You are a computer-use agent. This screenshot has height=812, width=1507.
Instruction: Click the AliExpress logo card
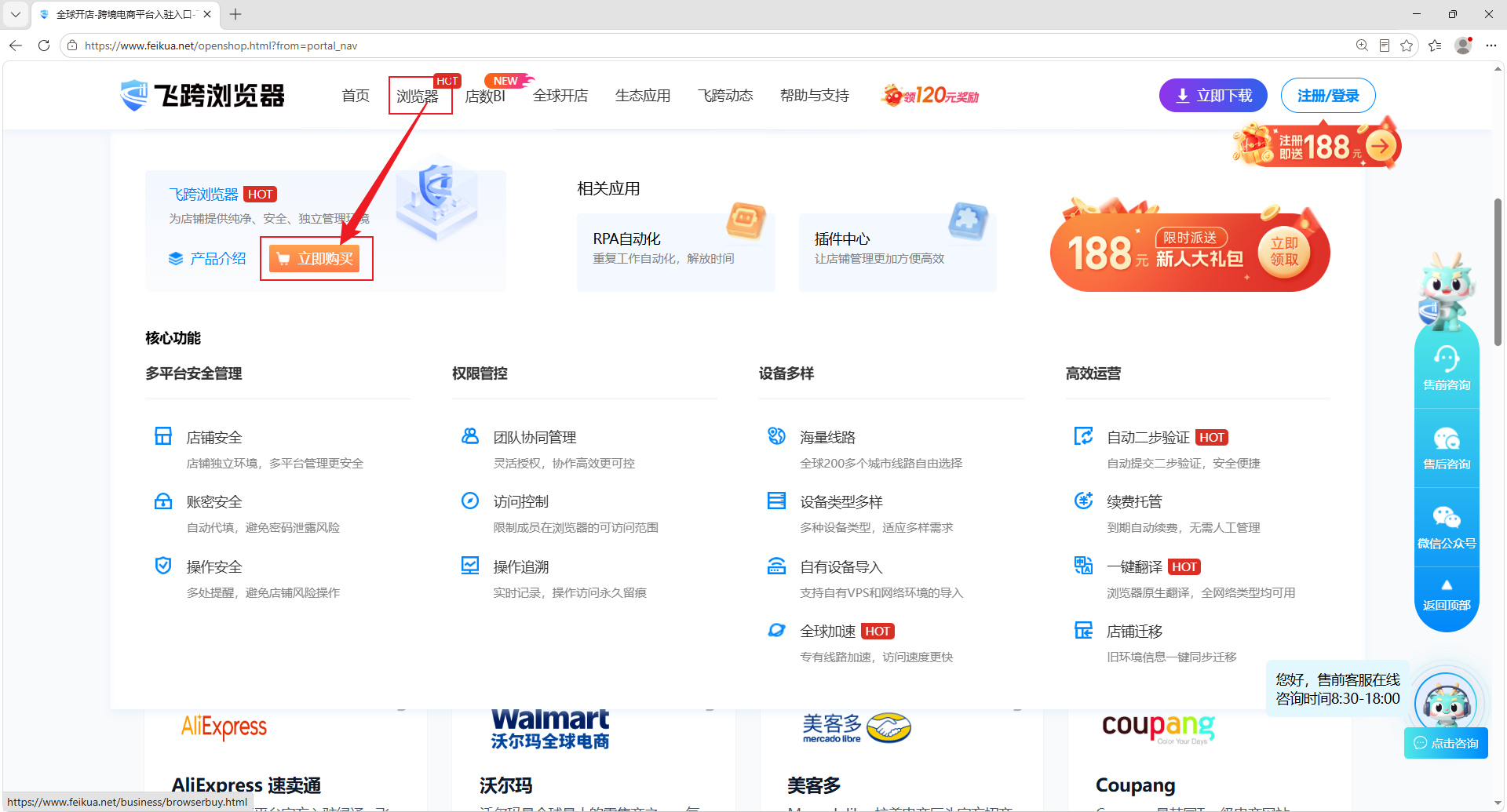click(224, 726)
